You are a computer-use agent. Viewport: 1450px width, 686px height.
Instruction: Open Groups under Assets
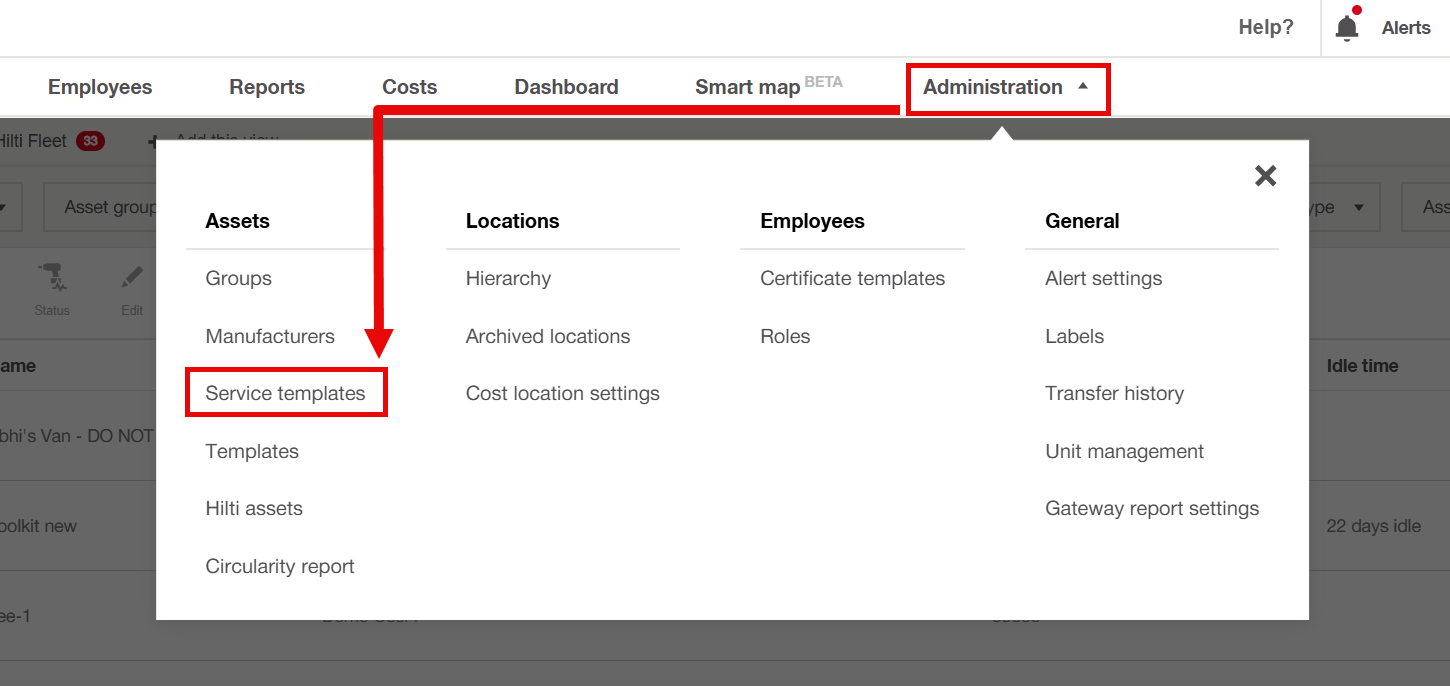238,279
